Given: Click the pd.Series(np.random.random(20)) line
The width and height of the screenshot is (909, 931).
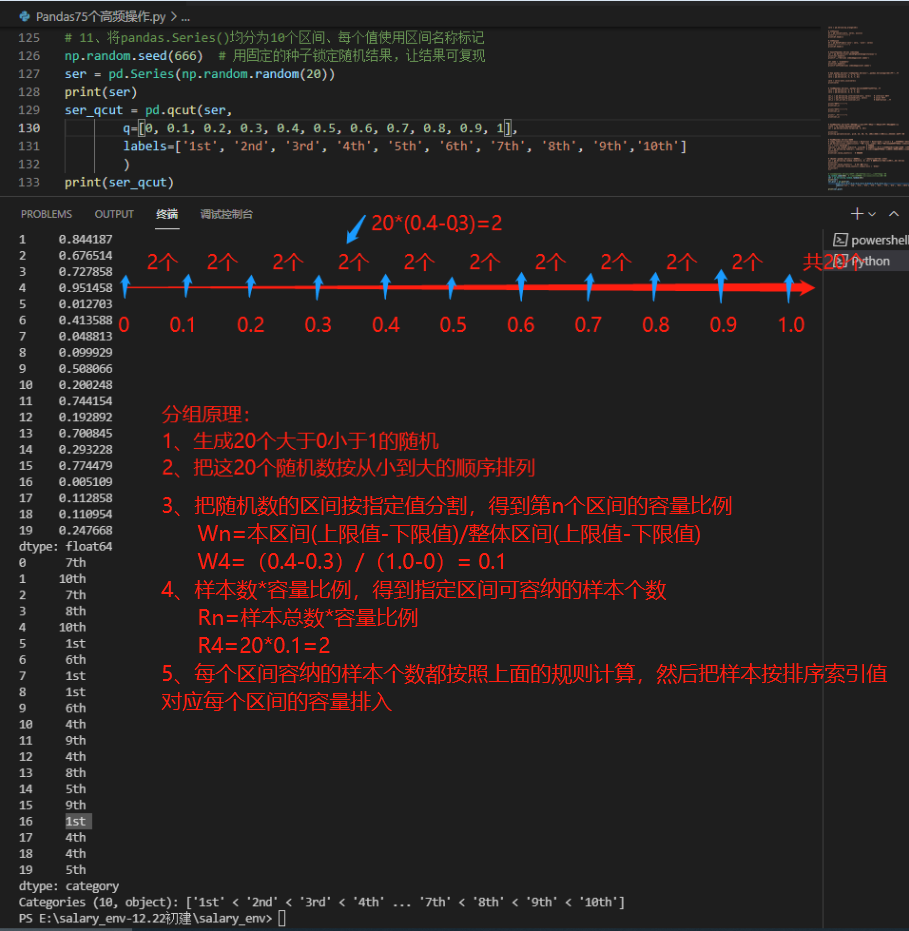Looking at the screenshot, I should tap(199, 74).
